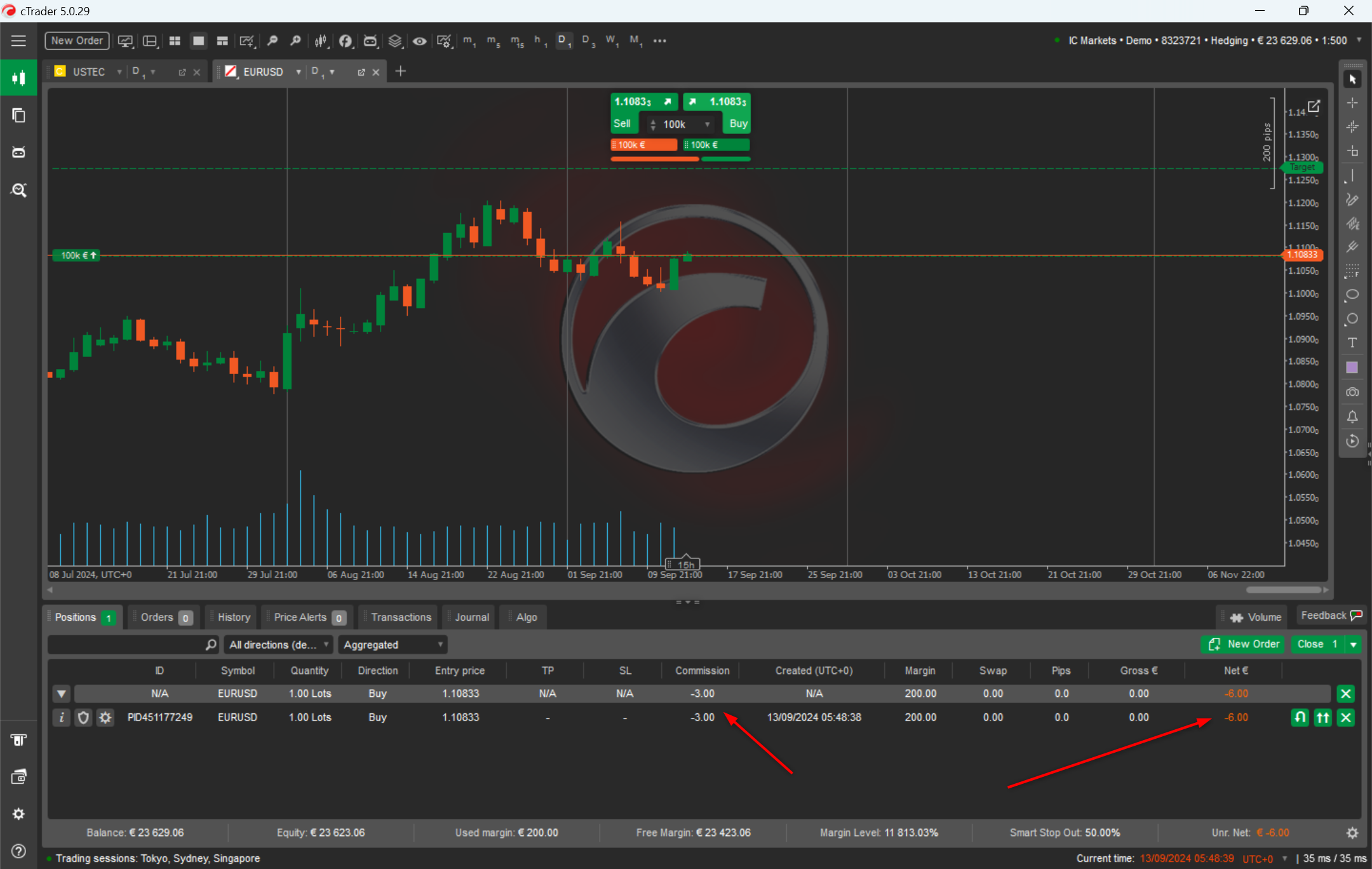This screenshot has width=1372, height=869.
Task: Set timeframe to M1 monthly
Action: point(636,41)
